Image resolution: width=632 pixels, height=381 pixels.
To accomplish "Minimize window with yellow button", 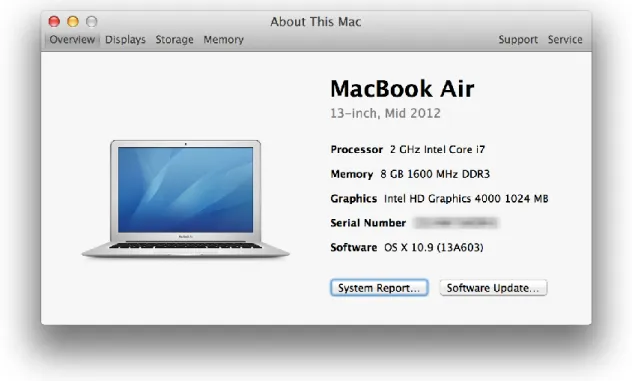I will [73, 21].
